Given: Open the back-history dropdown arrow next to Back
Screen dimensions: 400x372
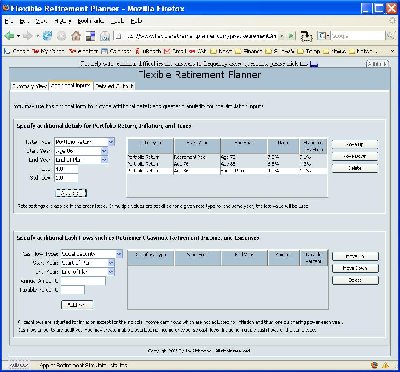Looking at the screenshot, I should point(18,36).
